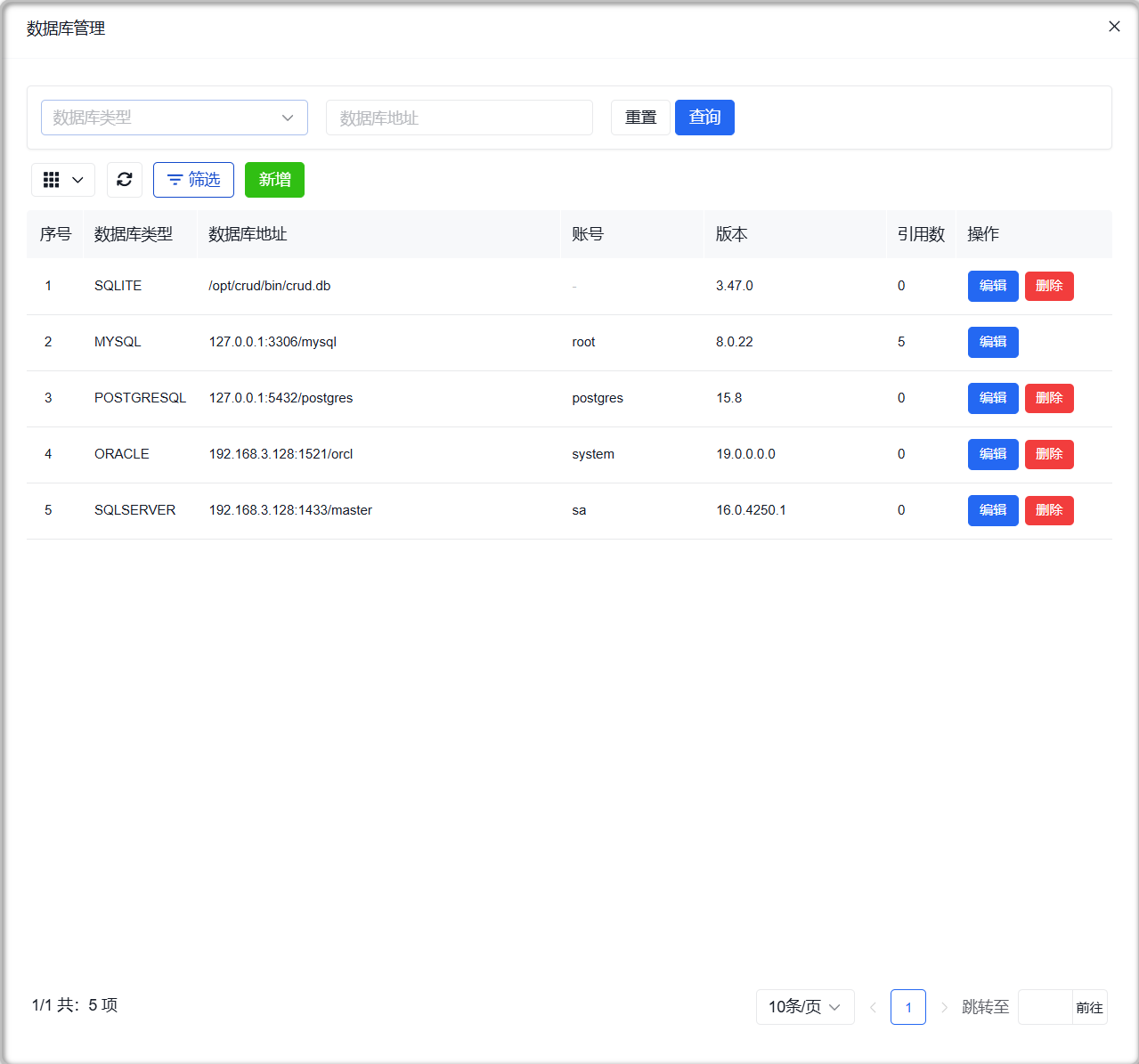This screenshot has height=1064, width=1139.
Task: Click the 前往 go button
Action: pyautogui.click(x=1089, y=1007)
